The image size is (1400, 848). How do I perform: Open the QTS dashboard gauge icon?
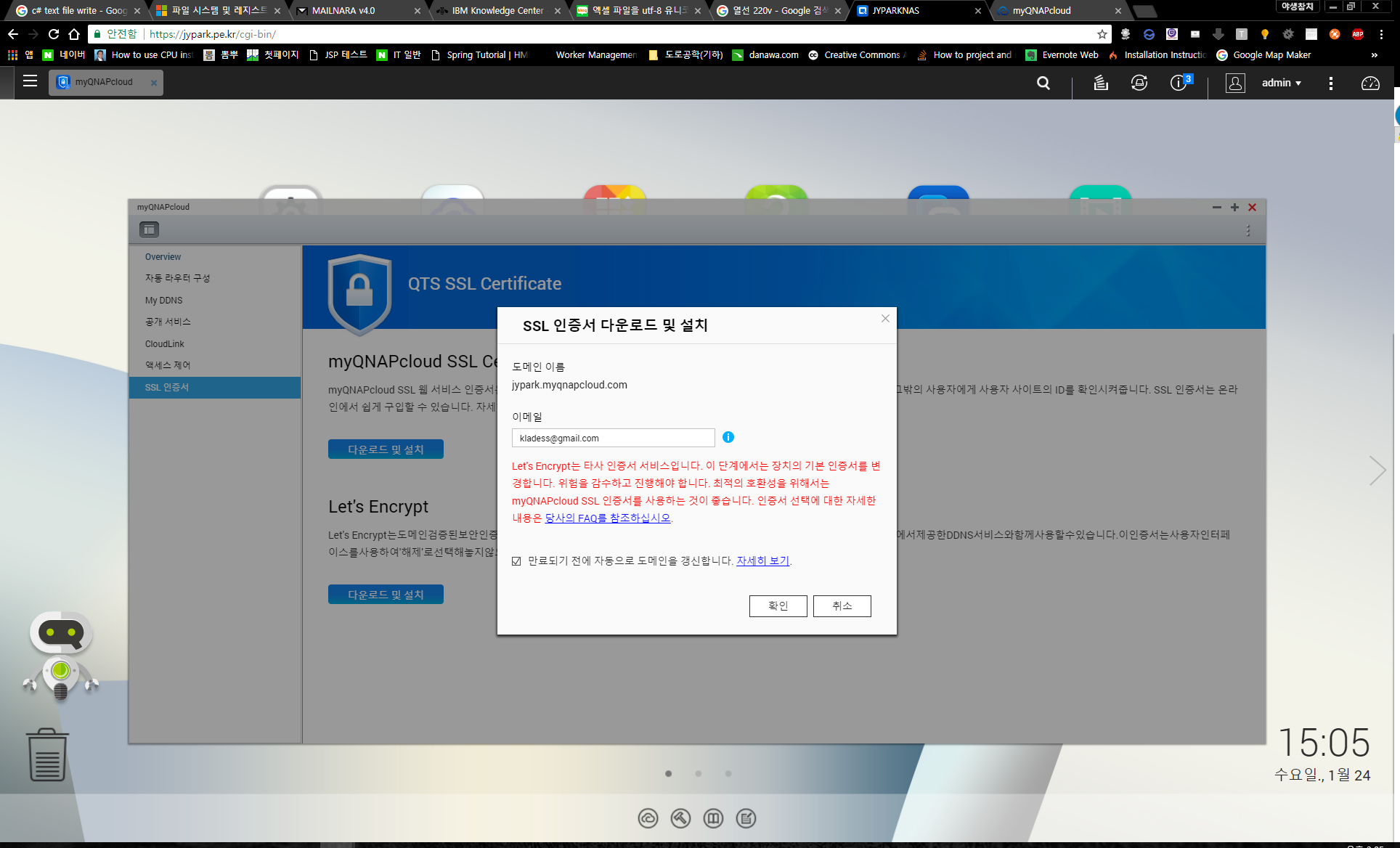[x=1370, y=83]
